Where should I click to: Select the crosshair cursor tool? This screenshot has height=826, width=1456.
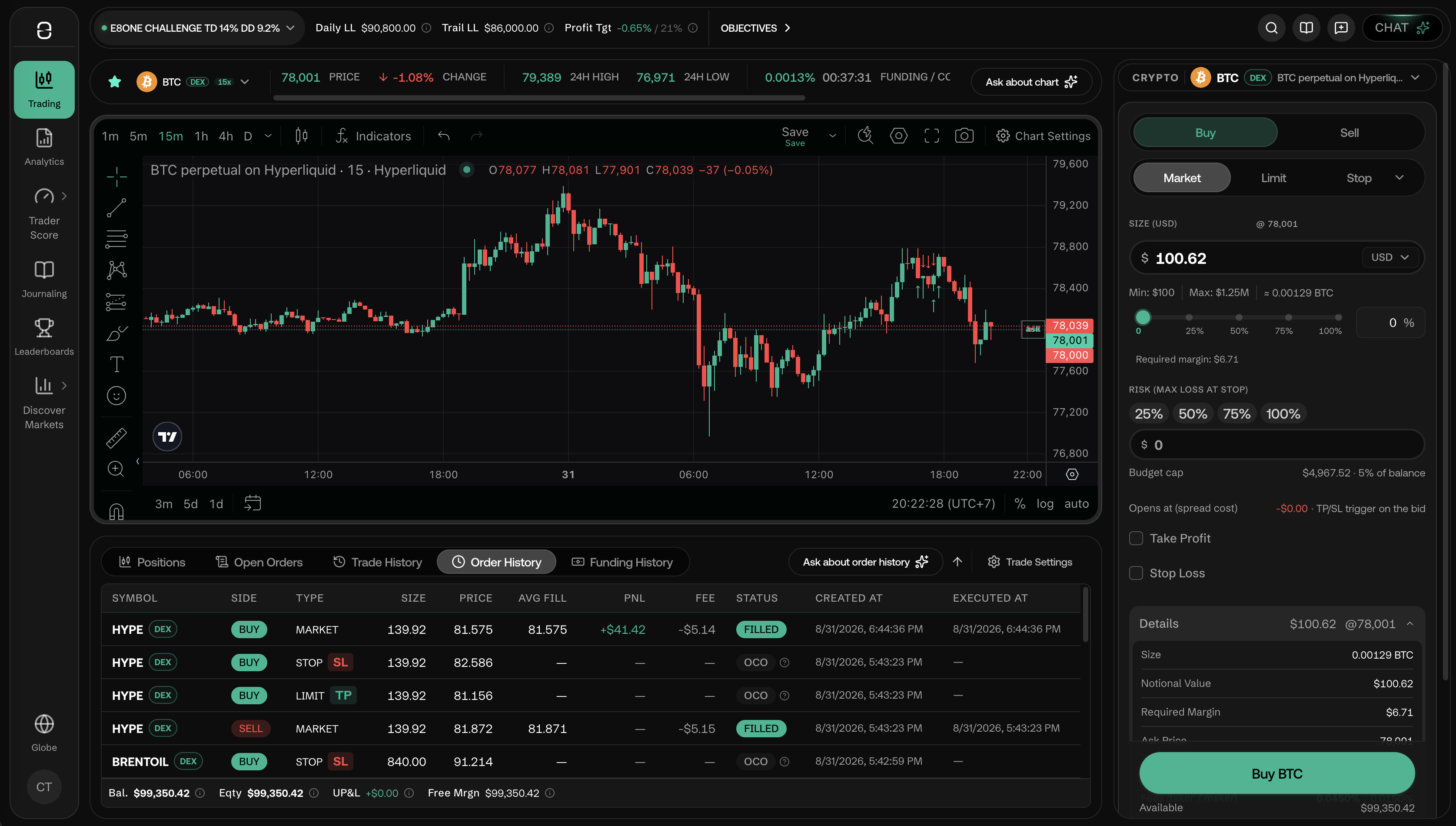116,177
